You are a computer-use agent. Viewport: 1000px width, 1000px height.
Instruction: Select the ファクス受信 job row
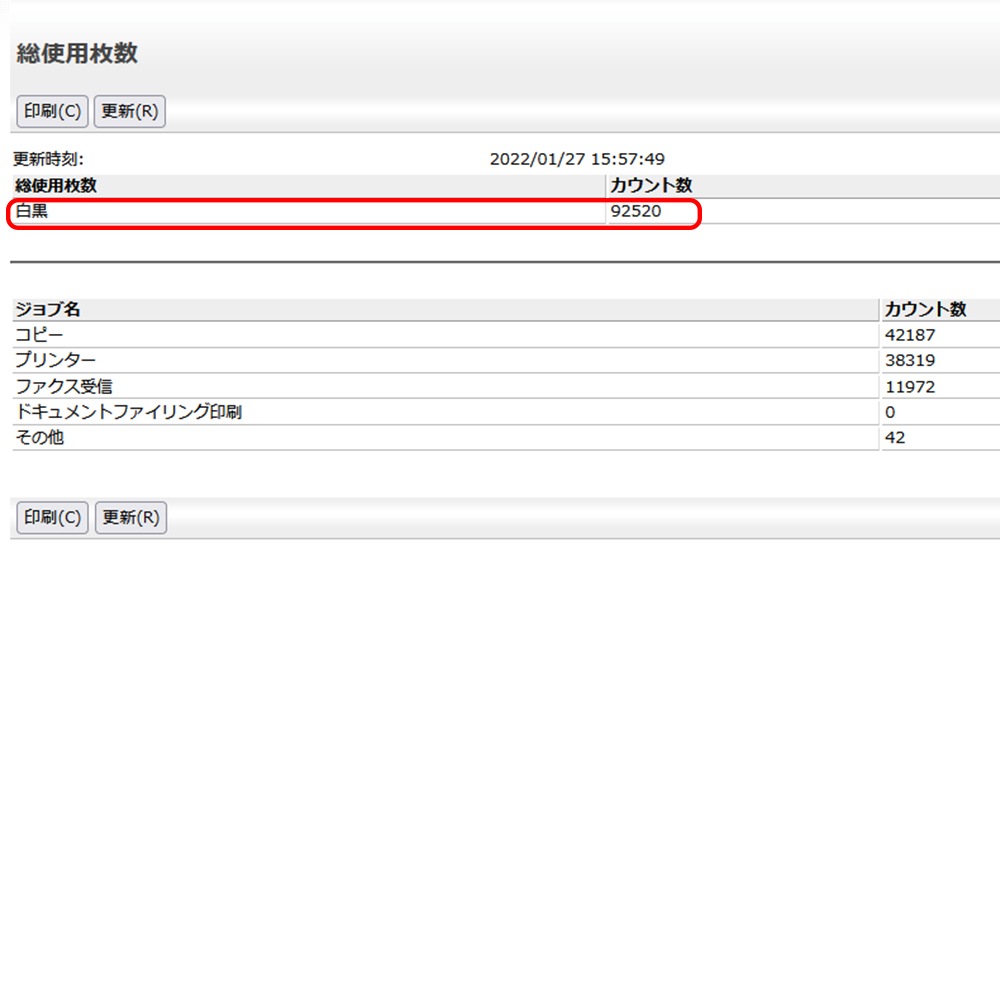coord(62,386)
